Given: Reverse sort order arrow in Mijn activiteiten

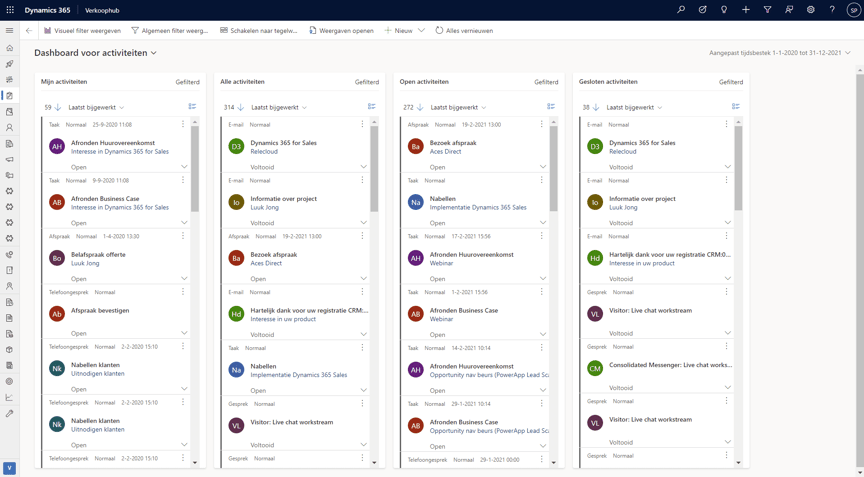Looking at the screenshot, I should [x=58, y=107].
